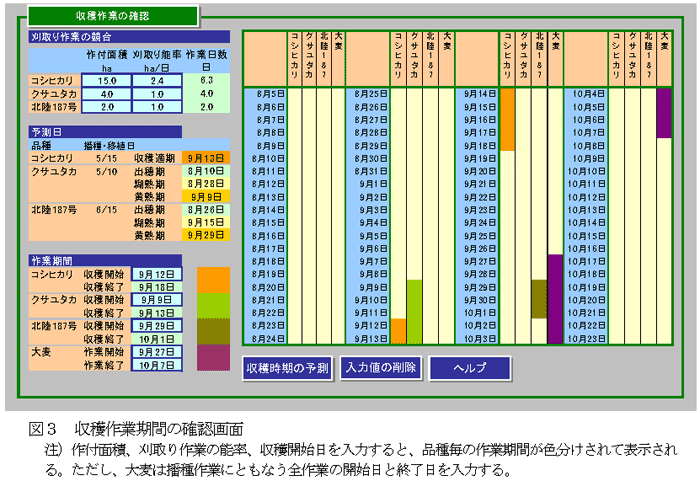Click クサユタカ 収穫終了 value 9月13日
This screenshot has height=481, width=700.
[156, 313]
